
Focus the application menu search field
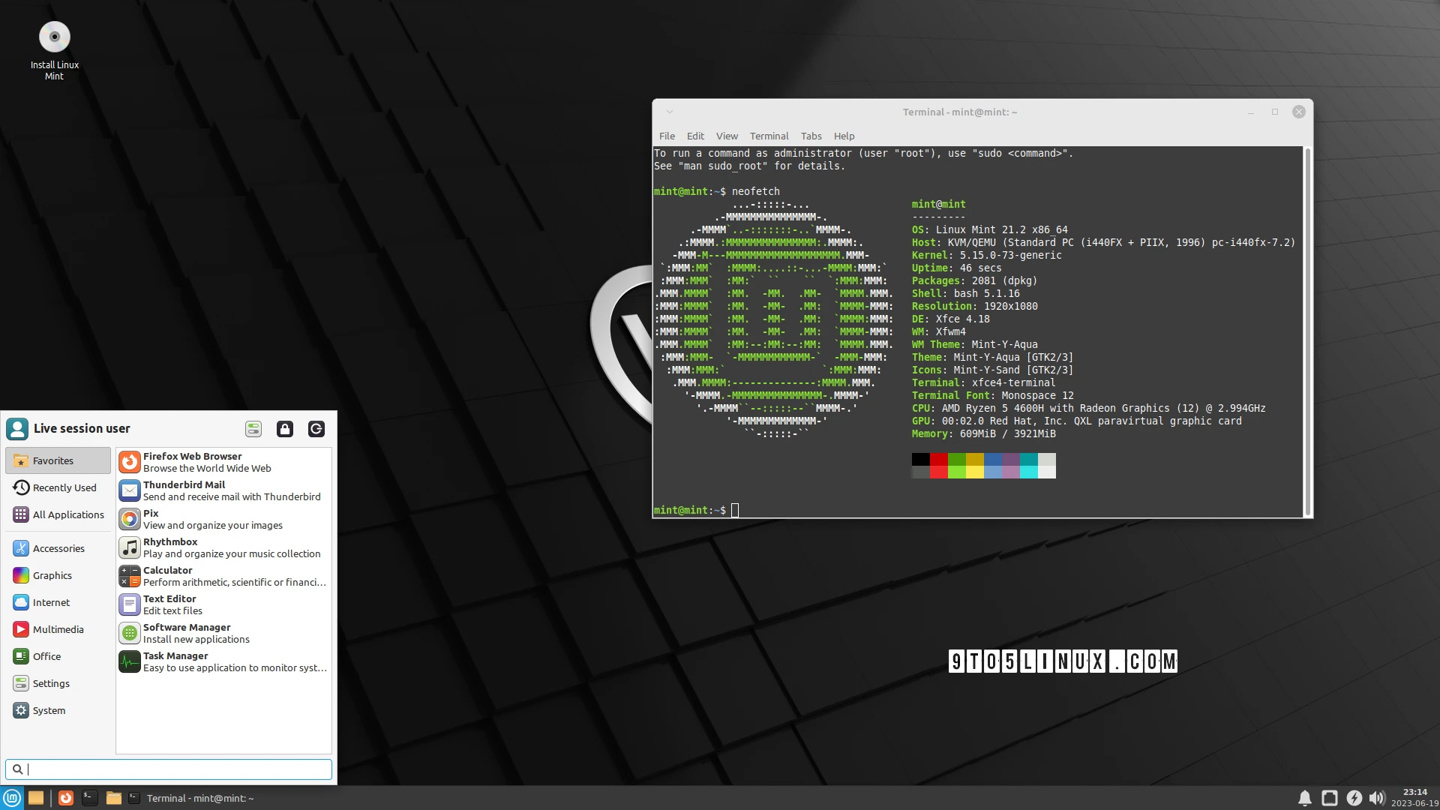pos(168,769)
